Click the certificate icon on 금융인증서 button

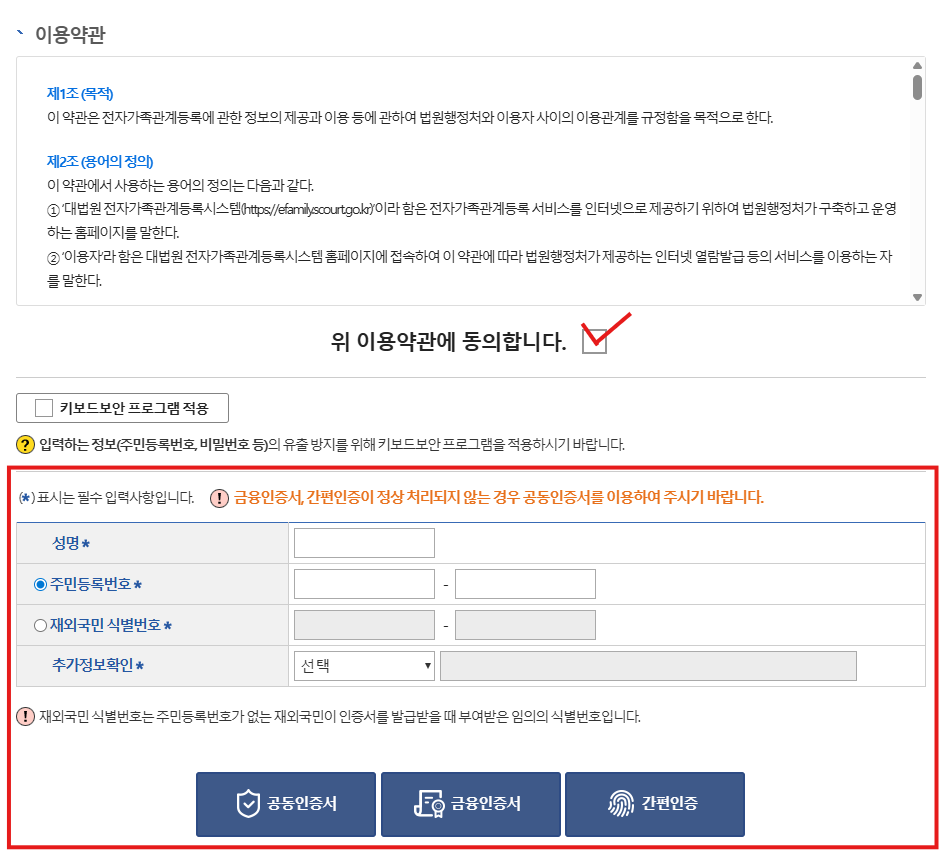click(x=430, y=804)
